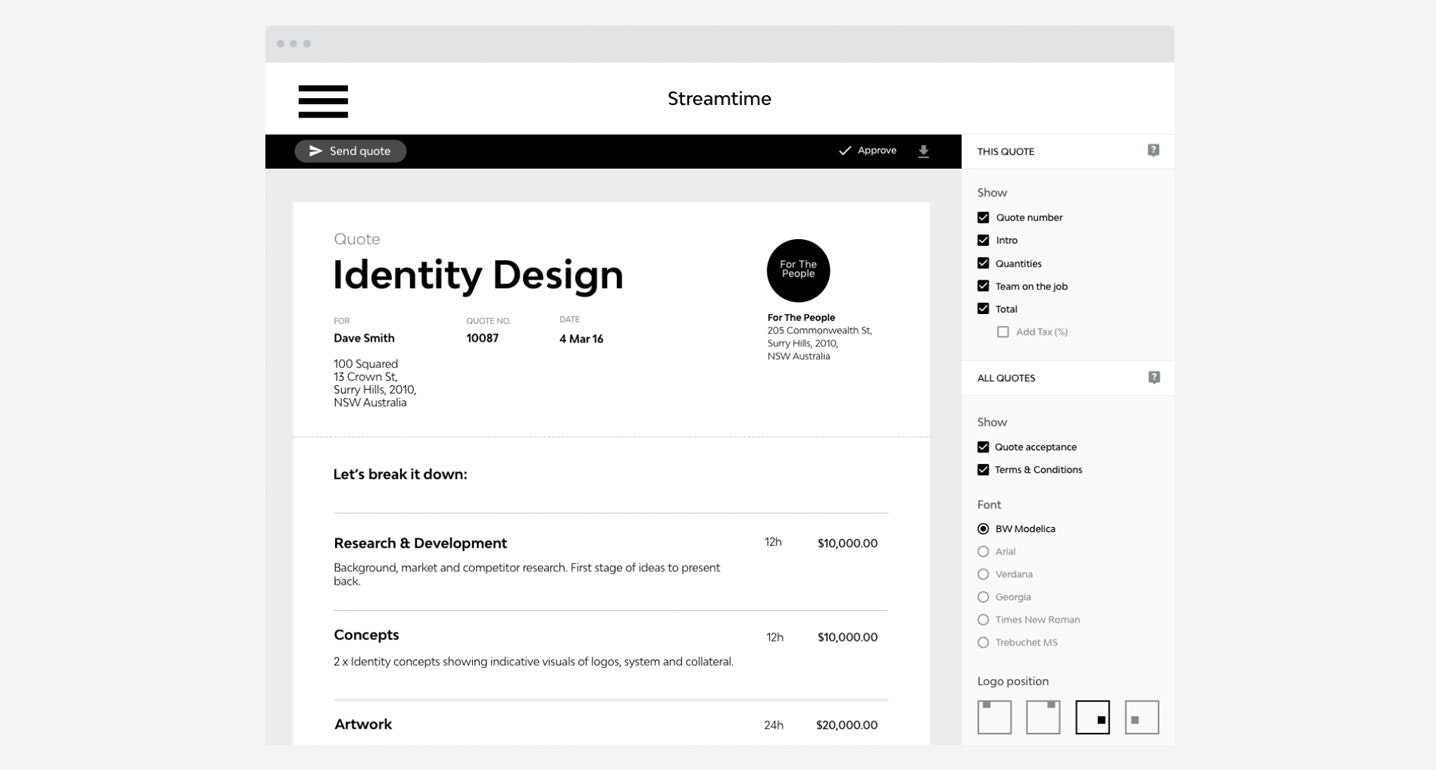This screenshot has width=1436, height=770.
Task: Set logo position to top right
Action: coord(1043,717)
